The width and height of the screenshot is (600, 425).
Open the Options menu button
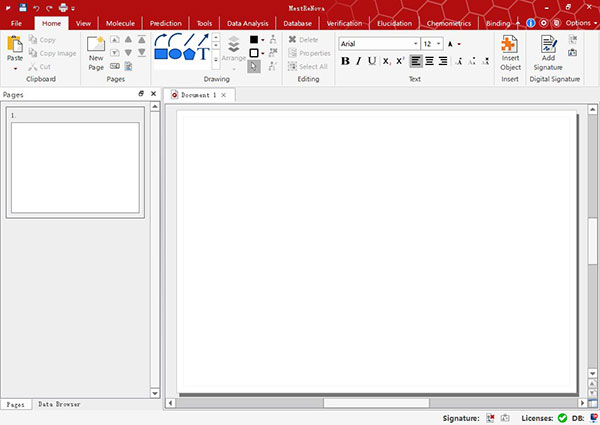point(579,22)
